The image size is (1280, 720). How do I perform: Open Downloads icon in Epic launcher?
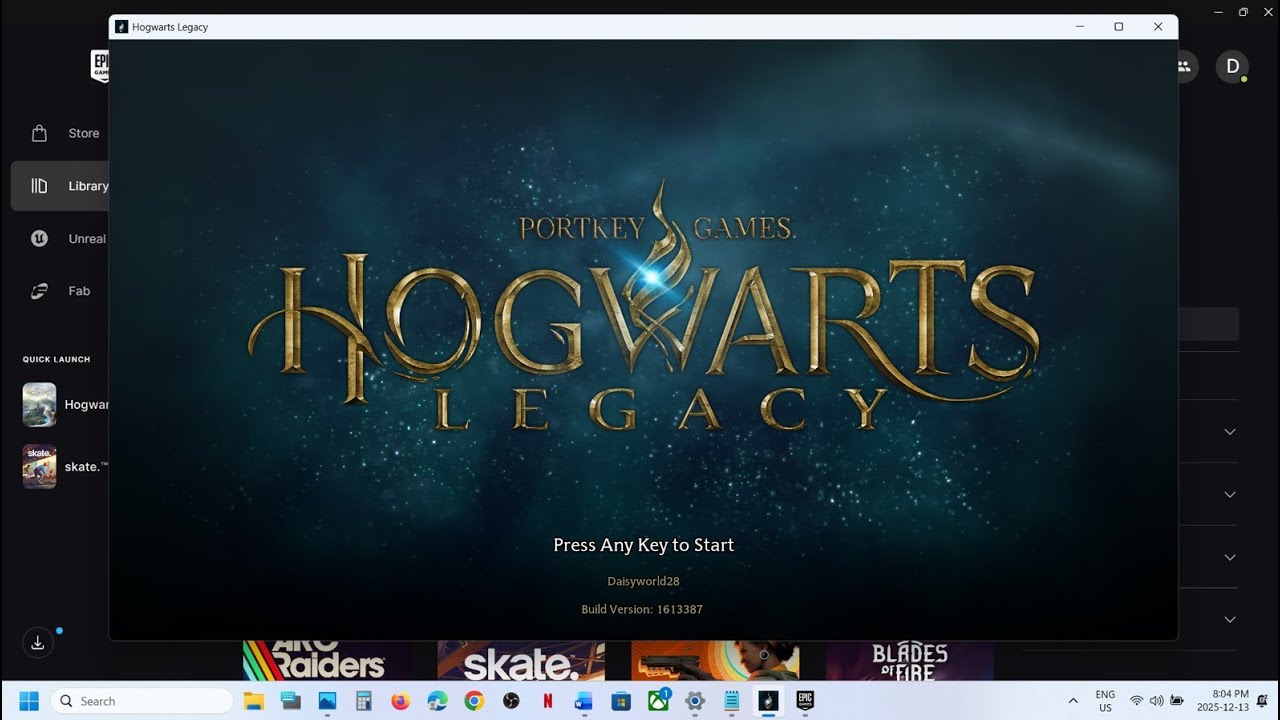pos(38,642)
